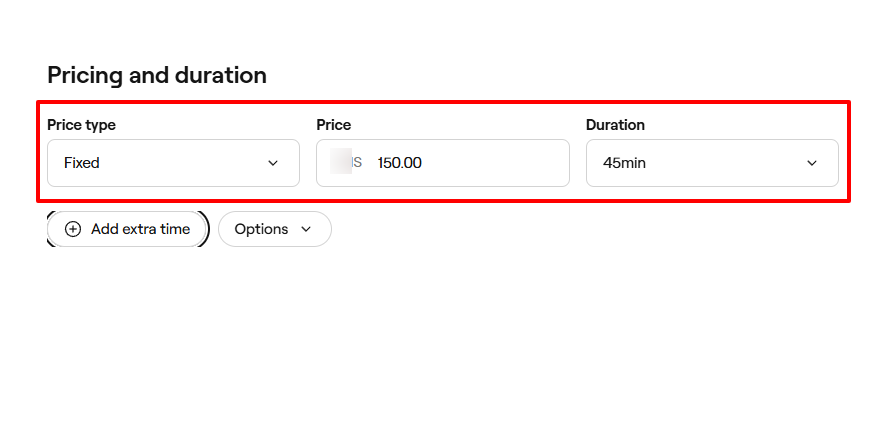
Task: Click the Add extra time text
Action: pyautogui.click(x=140, y=229)
